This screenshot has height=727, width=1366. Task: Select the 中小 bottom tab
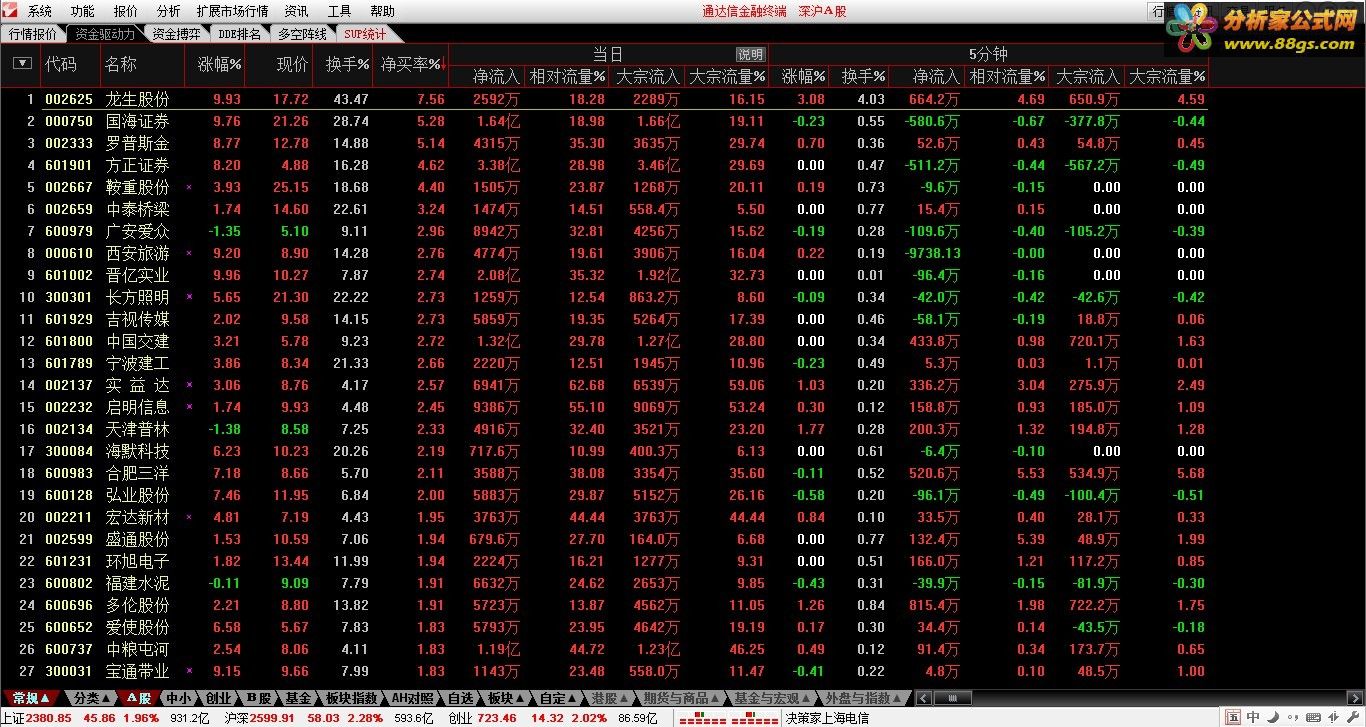[x=178, y=698]
